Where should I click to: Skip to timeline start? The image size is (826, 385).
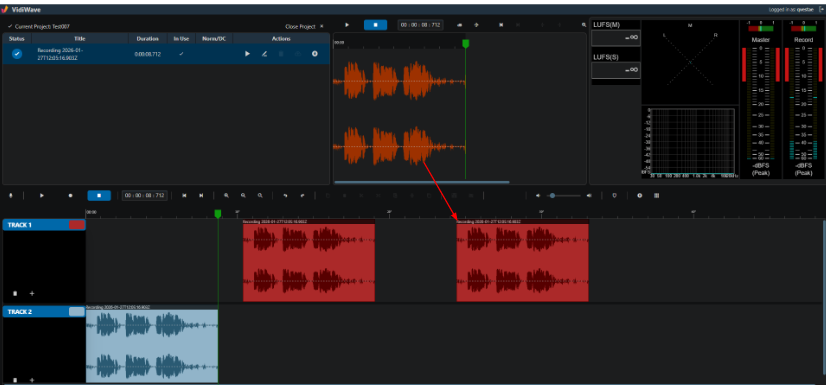(x=184, y=195)
